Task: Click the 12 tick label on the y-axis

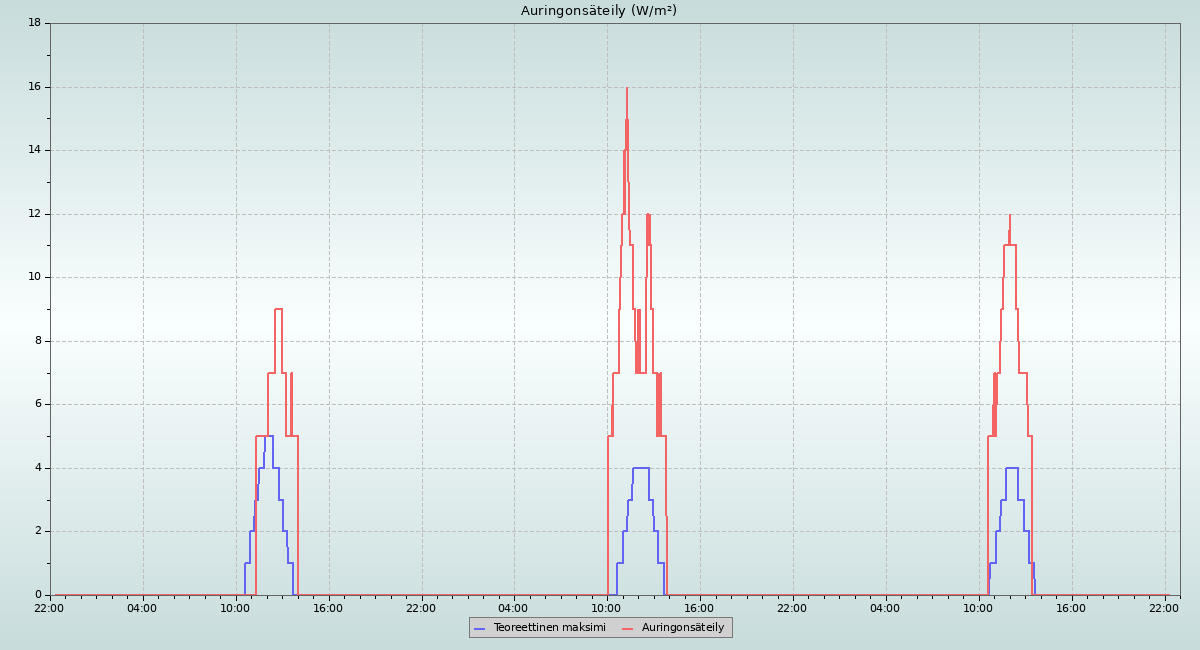Action: pos(34,214)
